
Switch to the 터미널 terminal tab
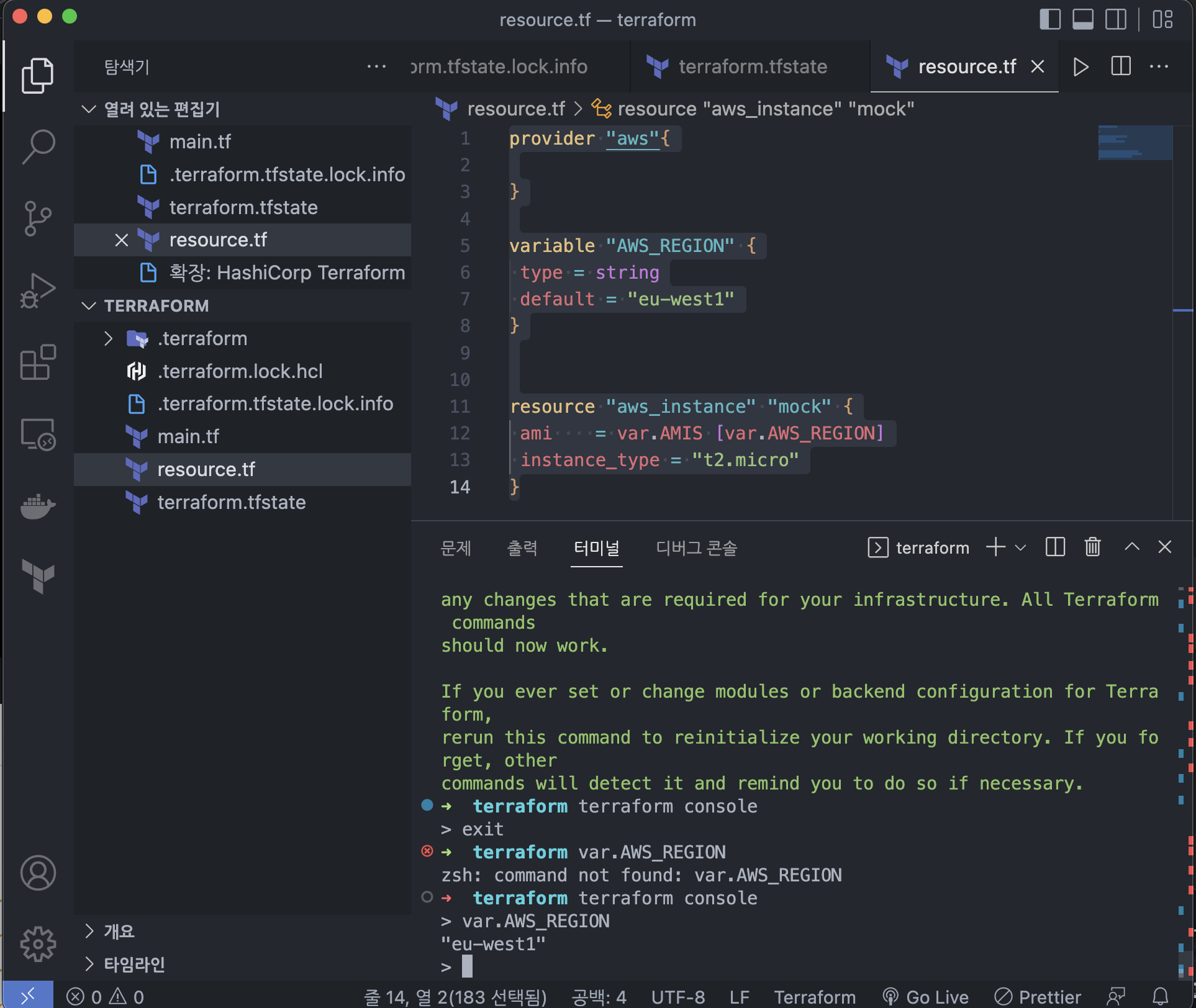(x=596, y=548)
